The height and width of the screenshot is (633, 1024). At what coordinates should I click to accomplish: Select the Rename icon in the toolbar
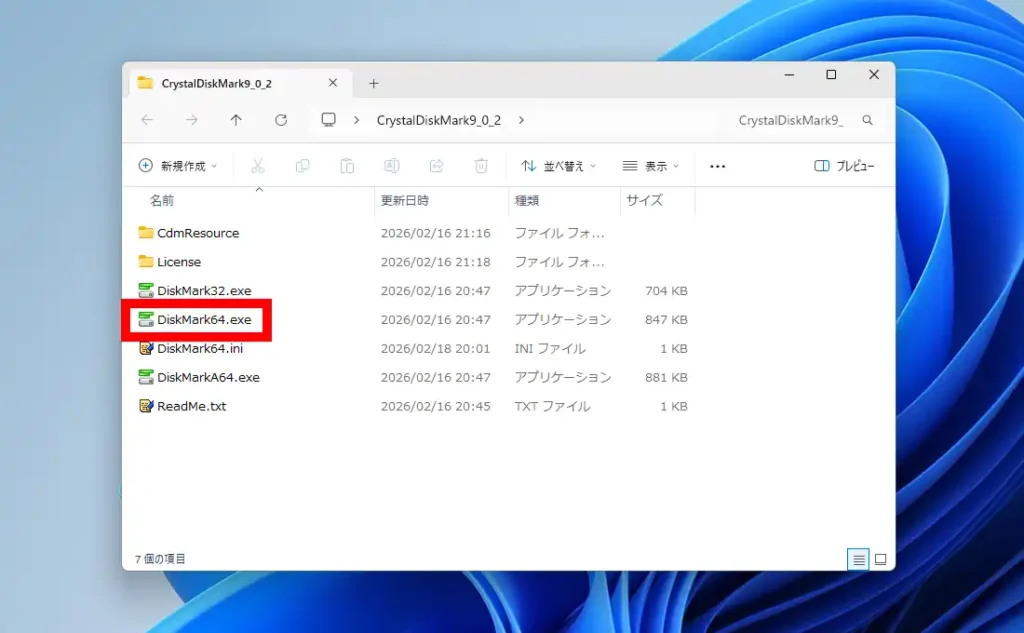point(391,166)
